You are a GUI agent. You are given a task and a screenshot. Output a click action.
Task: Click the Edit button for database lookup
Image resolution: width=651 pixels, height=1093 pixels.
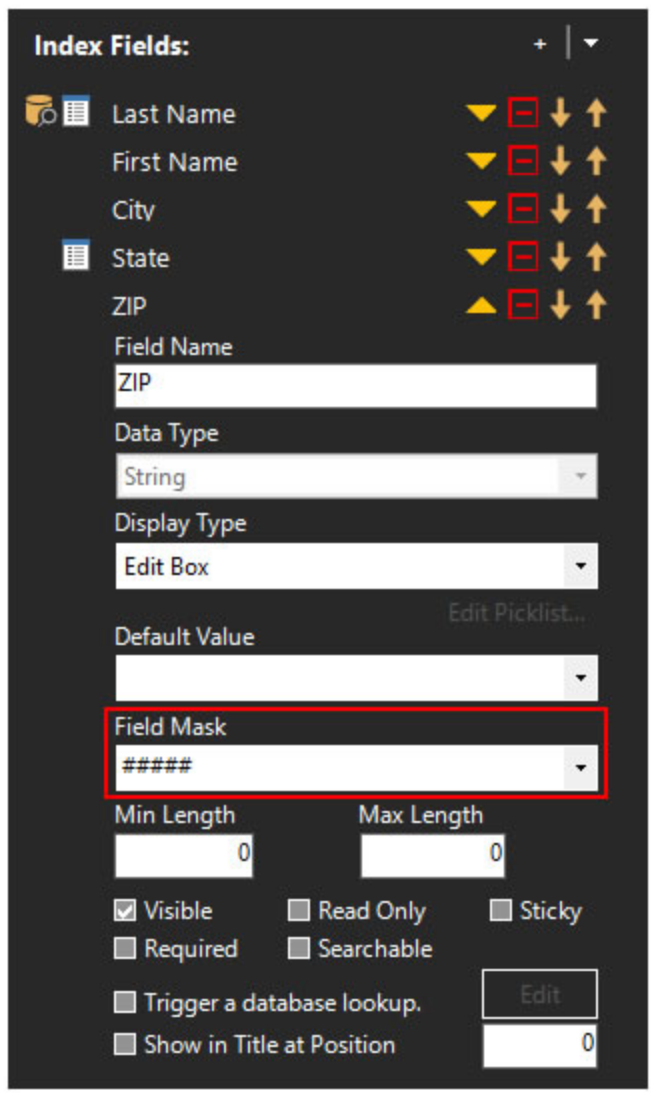click(539, 994)
